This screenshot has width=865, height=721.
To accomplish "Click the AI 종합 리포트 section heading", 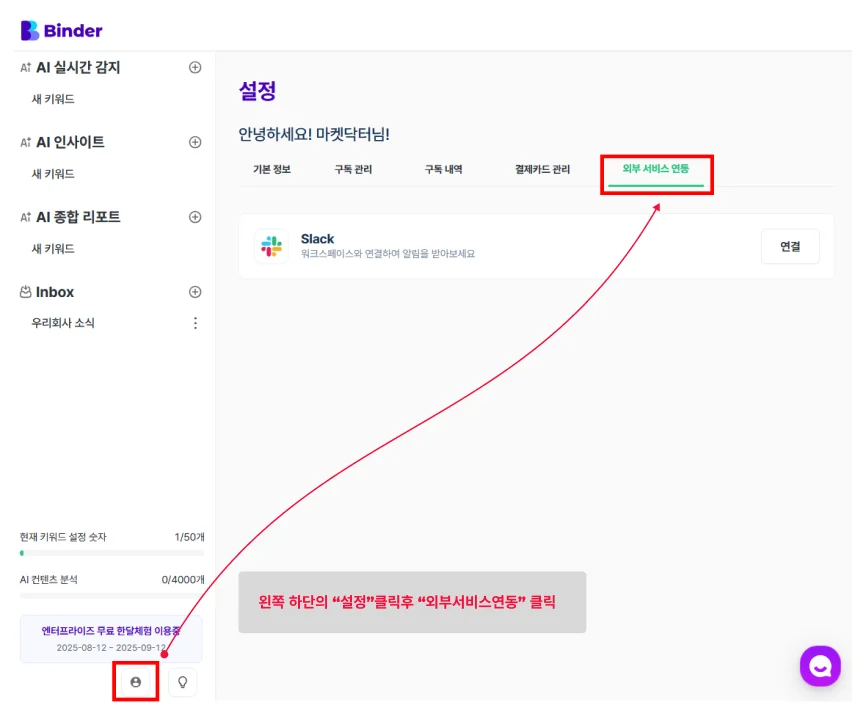I will click(78, 217).
